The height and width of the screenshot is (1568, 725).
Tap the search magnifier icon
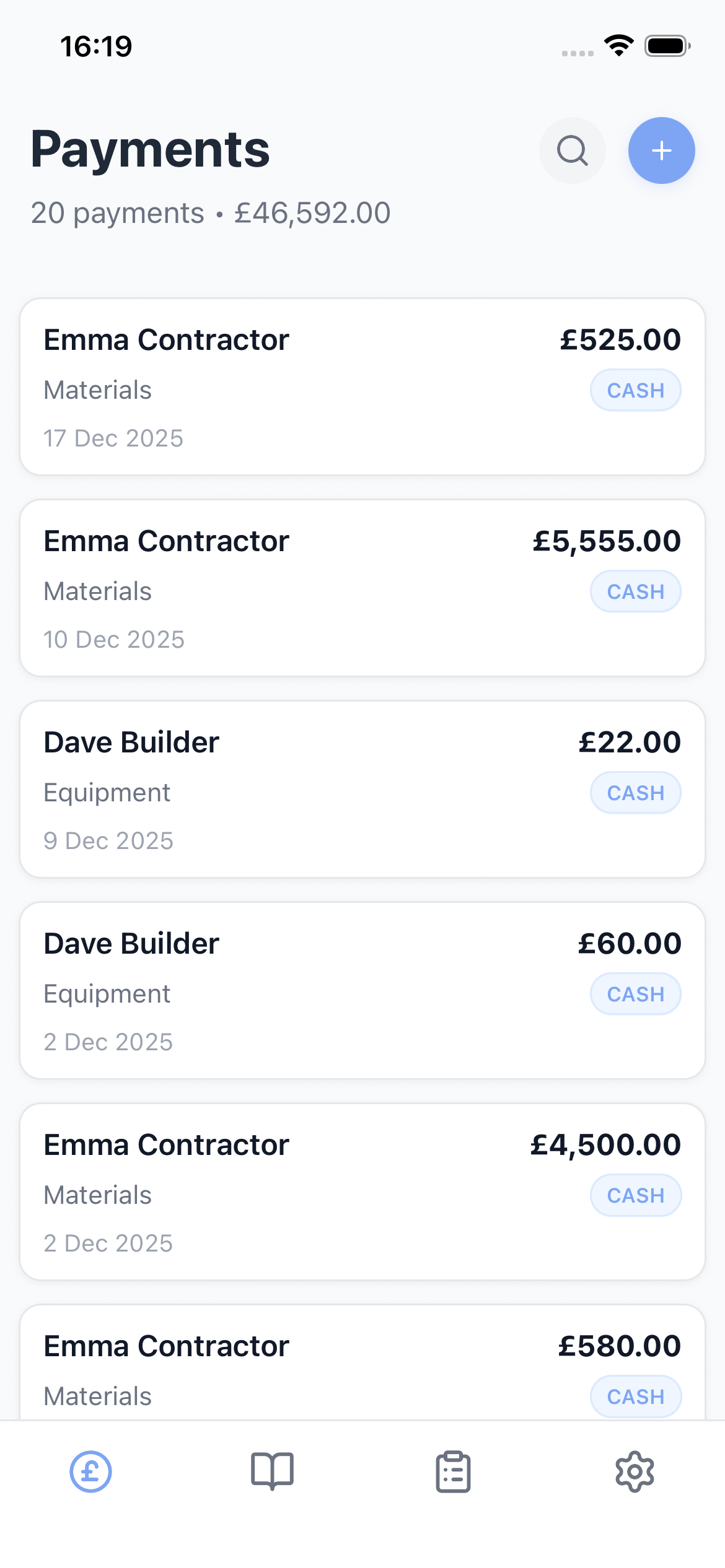(572, 150)
